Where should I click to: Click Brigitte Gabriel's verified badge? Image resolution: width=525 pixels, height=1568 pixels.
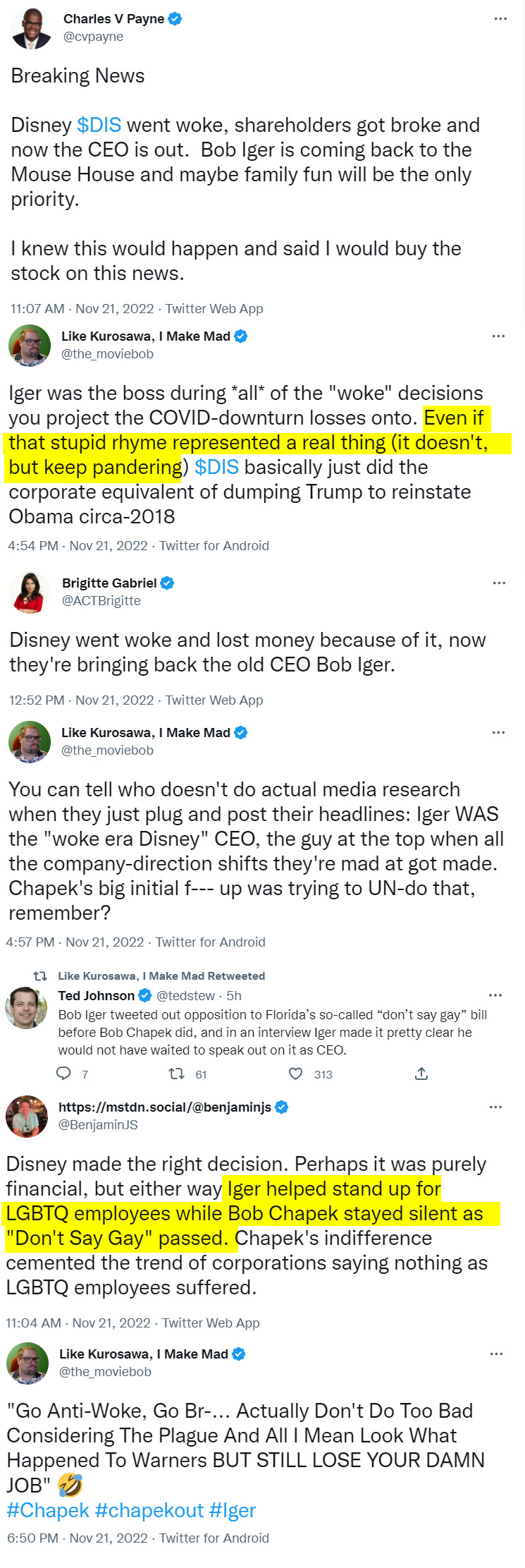click(167, 583)
